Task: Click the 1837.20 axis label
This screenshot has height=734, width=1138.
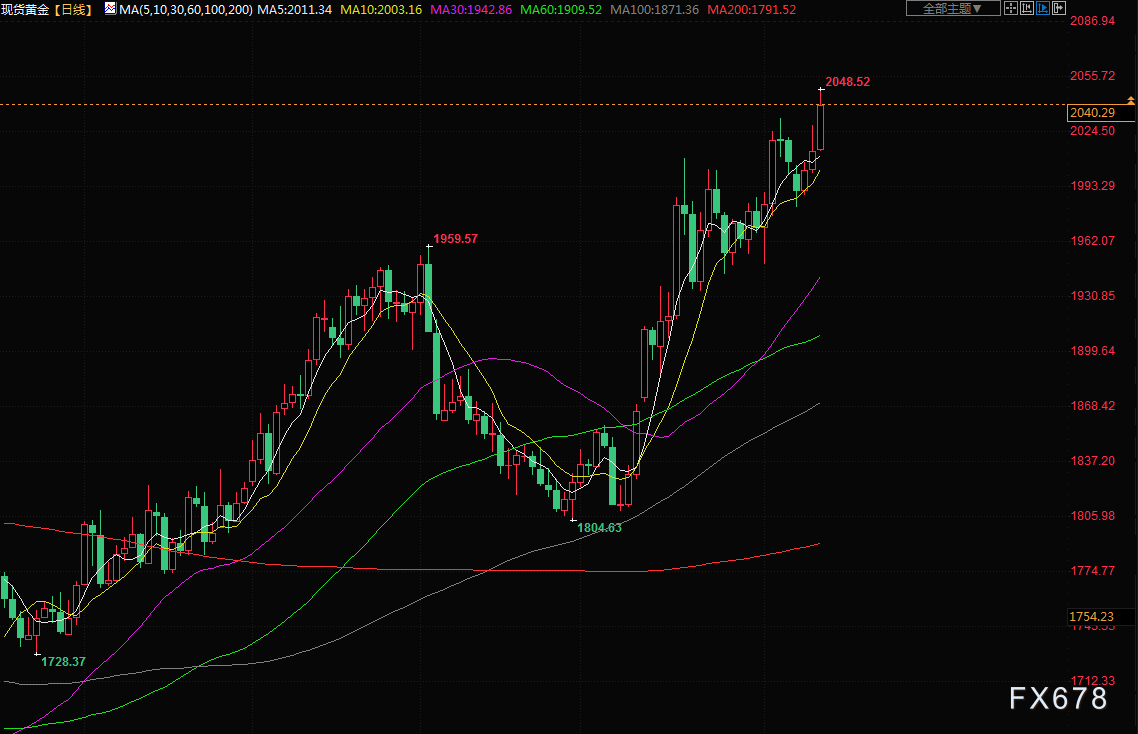Action: [x=1093, y=461]
